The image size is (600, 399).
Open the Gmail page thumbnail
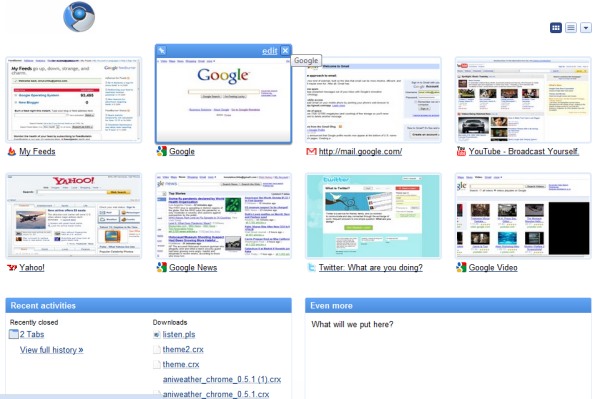click(373, 100)
